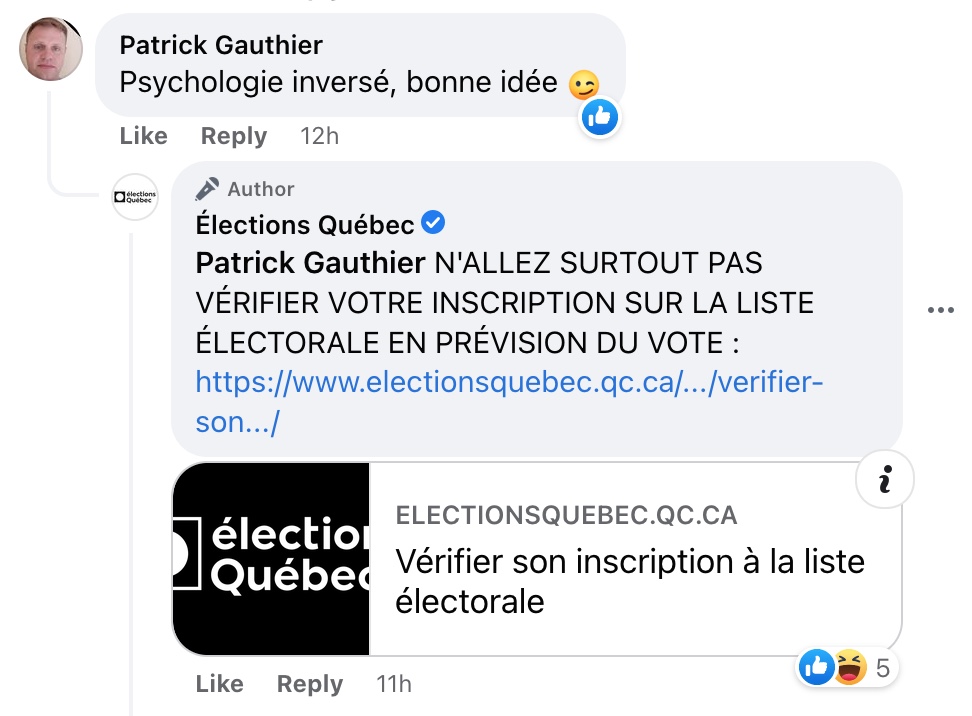Open Patrick Gauthier's profile picture
This screenshot has width=972, height=716.
click(x=51, y=49)
